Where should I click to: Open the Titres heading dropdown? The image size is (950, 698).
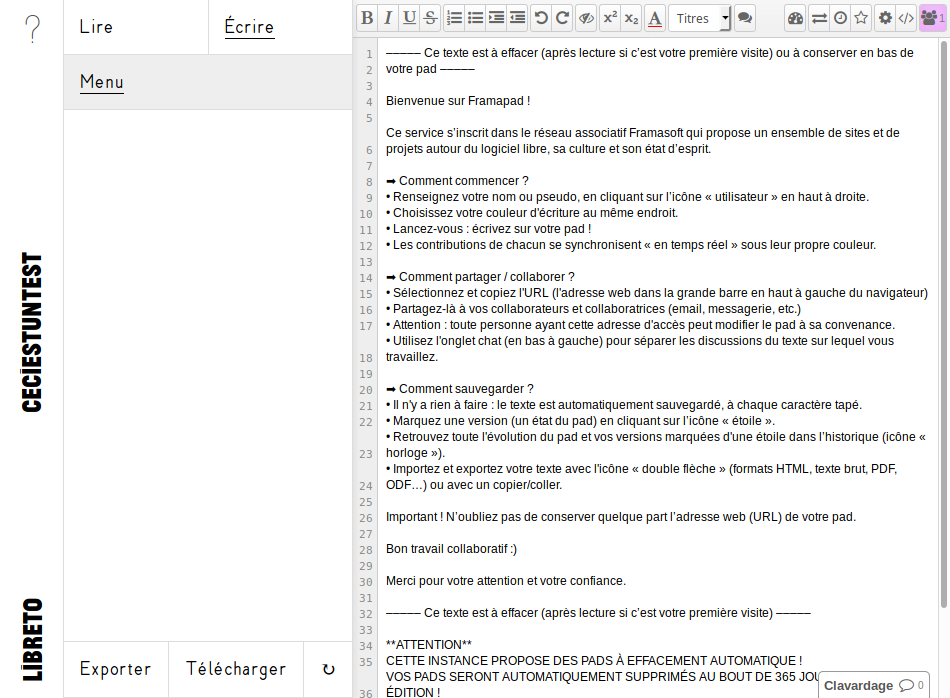pyautogui.click(x=700, y=18)
